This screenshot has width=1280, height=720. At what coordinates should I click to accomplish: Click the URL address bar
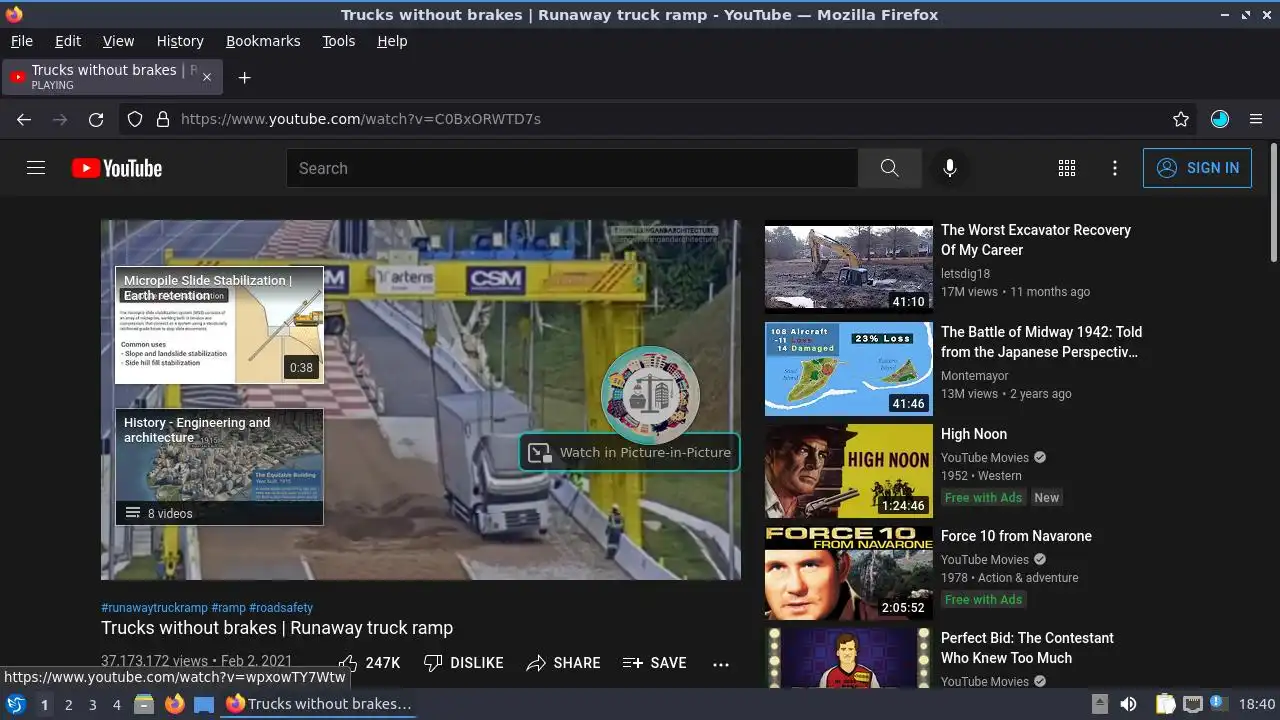660,119
